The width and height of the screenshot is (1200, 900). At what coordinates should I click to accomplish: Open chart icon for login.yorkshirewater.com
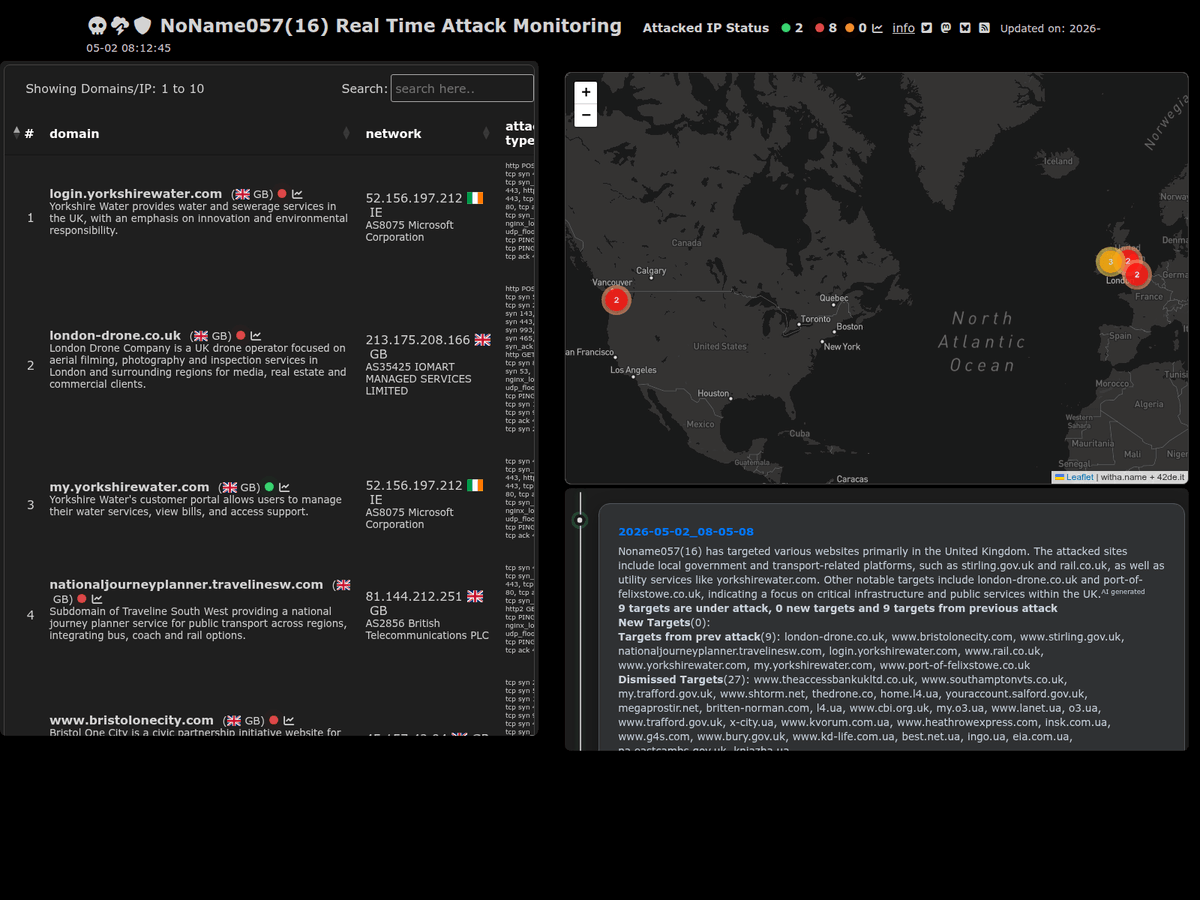(x=298, y=194)
